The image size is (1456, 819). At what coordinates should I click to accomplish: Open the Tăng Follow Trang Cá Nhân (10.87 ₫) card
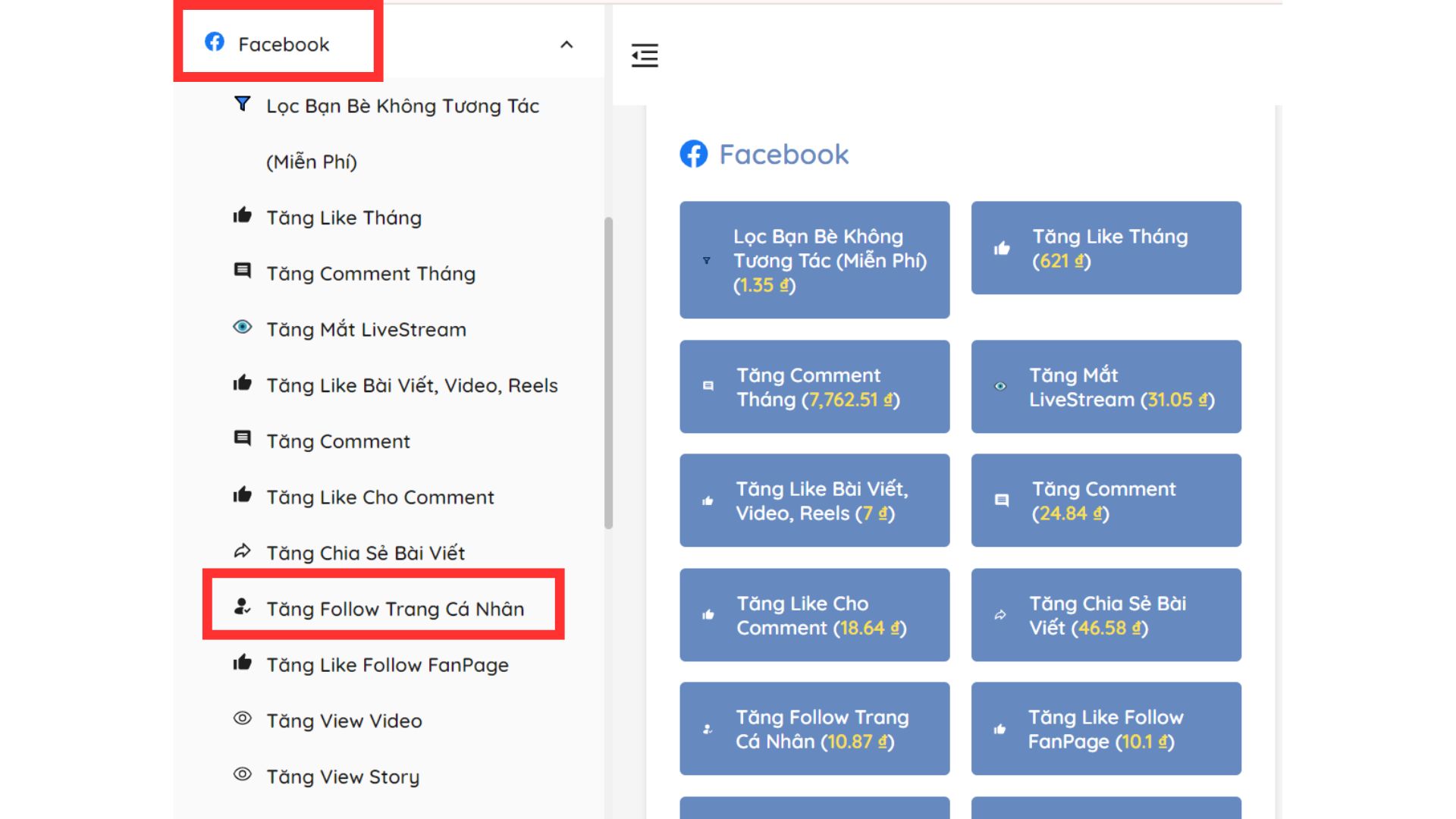tap(814, 729)
